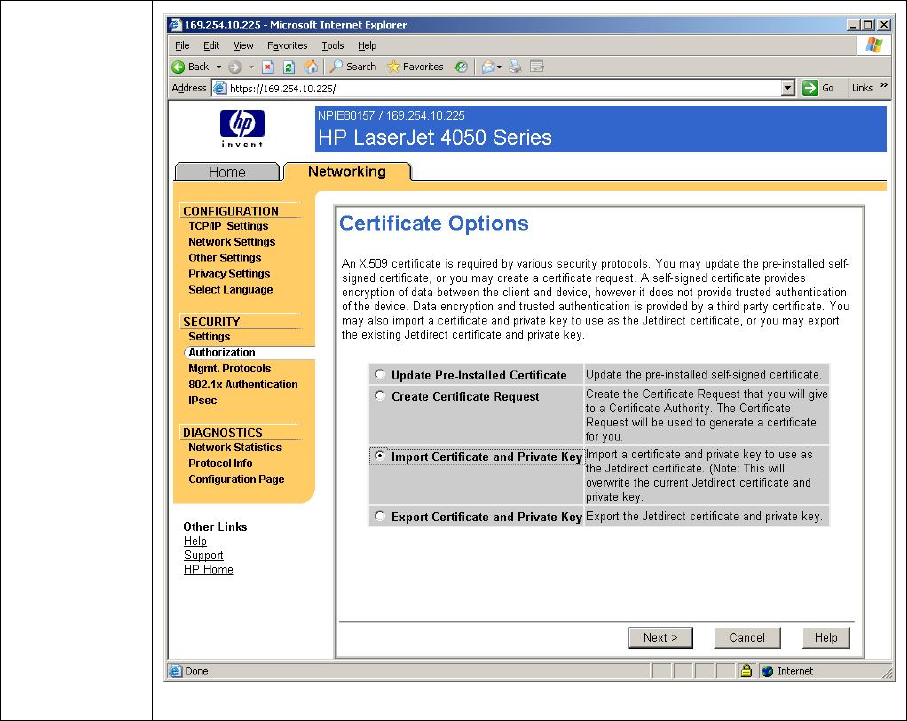
Task: Open the Help menu in menu bar
Action: (367, 46)
